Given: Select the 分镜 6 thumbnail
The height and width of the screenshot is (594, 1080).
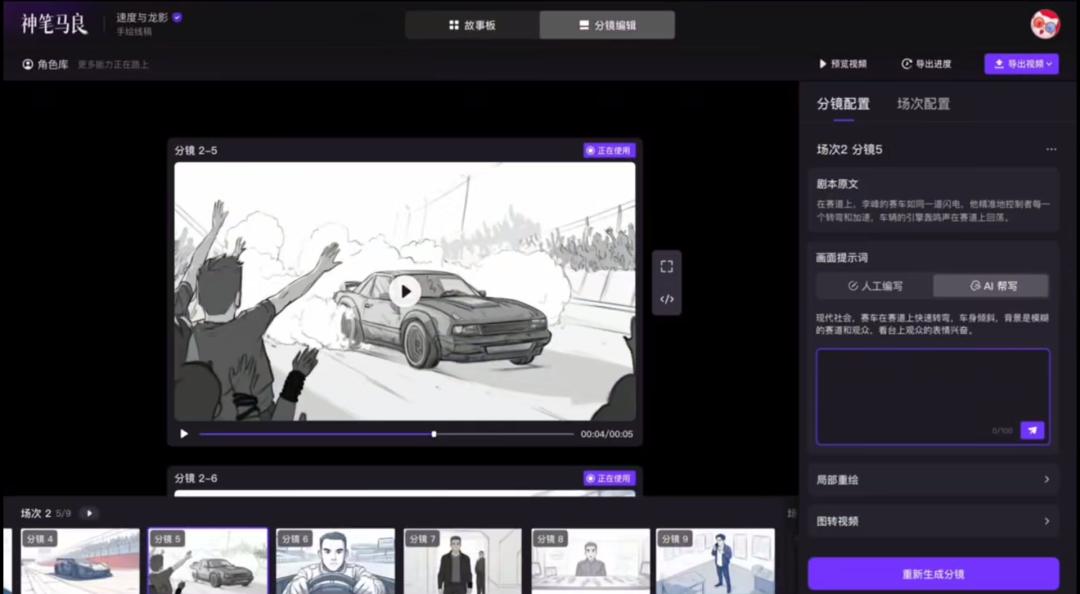Looking at the screenshot, I should point(335,562).
